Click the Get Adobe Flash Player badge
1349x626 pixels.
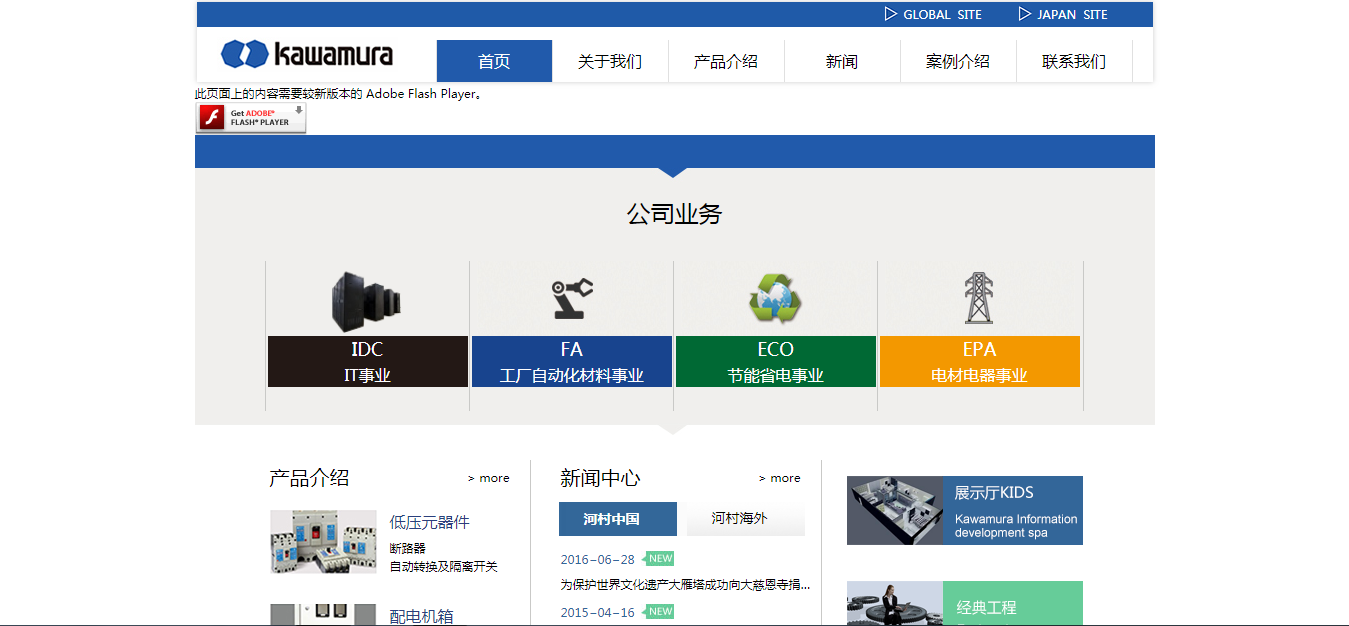251,118
